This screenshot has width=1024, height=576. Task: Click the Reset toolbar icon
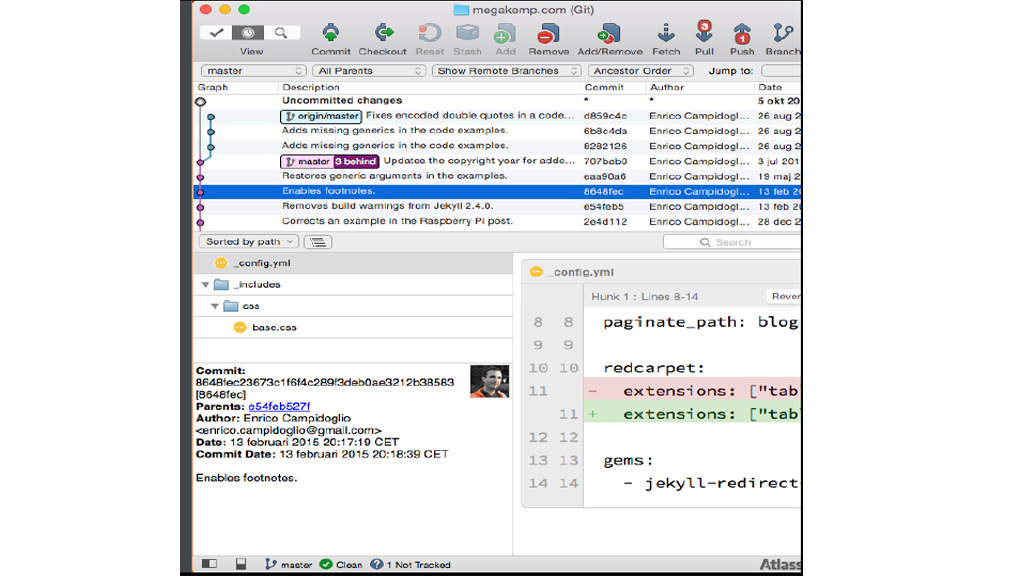click(429, 33)
